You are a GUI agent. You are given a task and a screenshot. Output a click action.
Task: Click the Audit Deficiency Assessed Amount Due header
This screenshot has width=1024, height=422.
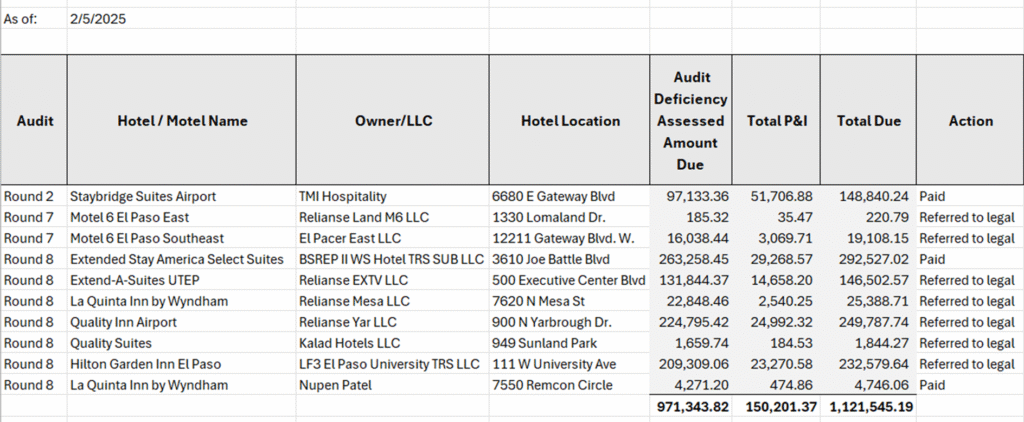pyautogui.click(x=691, y=120)
